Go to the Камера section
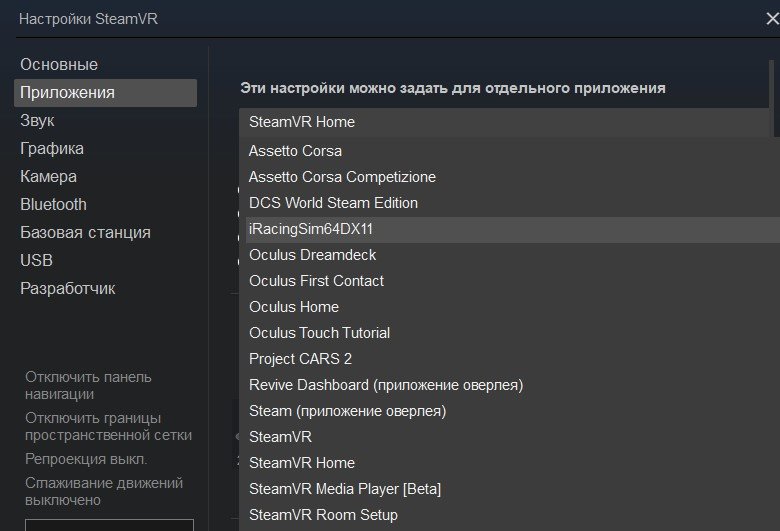The height and width of the screenshot is (531, 780). click(48, 176)
